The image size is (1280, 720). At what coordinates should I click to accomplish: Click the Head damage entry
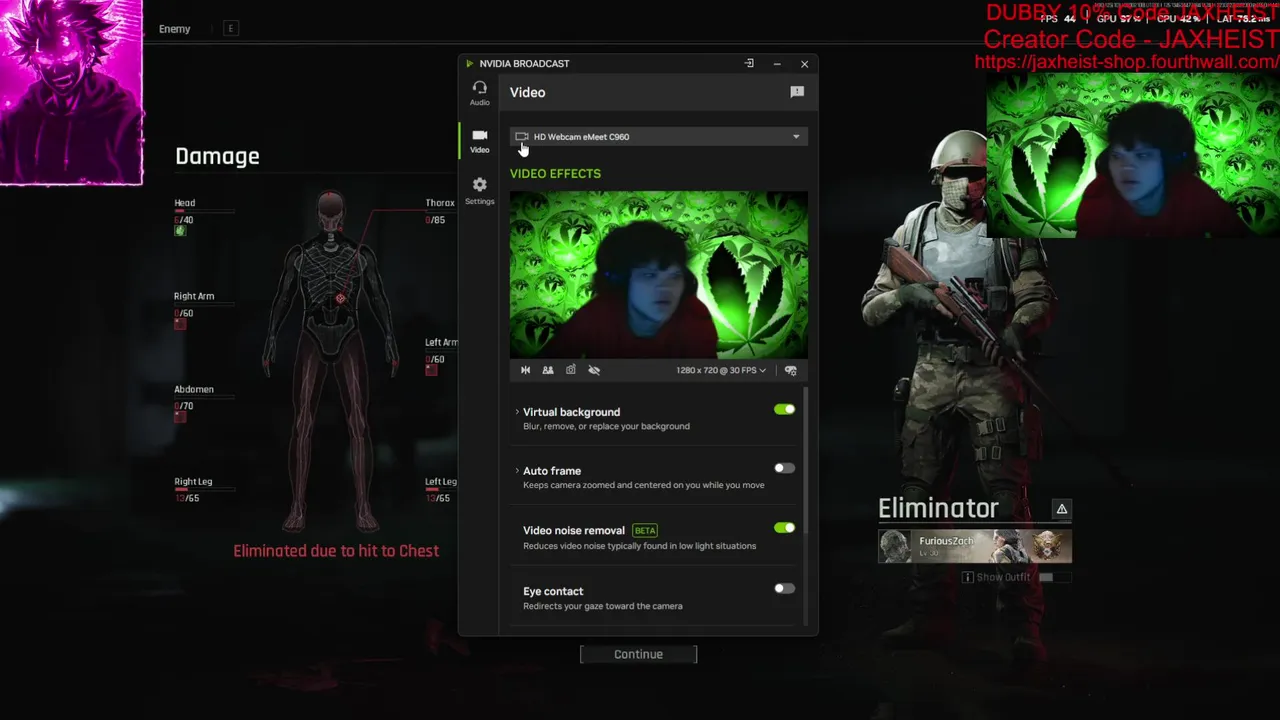[x=204, y=216]
